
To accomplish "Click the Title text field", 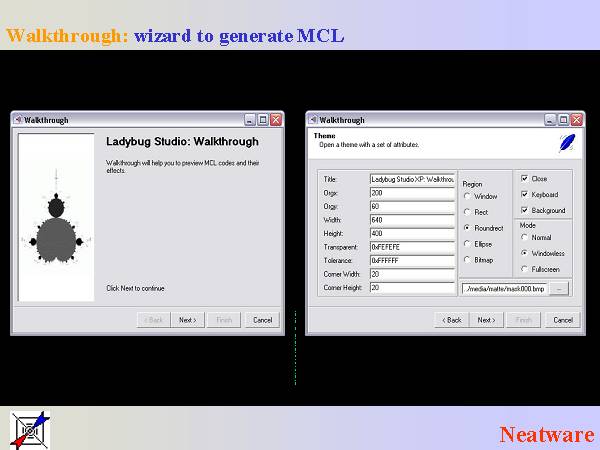I will coord(412,179).
